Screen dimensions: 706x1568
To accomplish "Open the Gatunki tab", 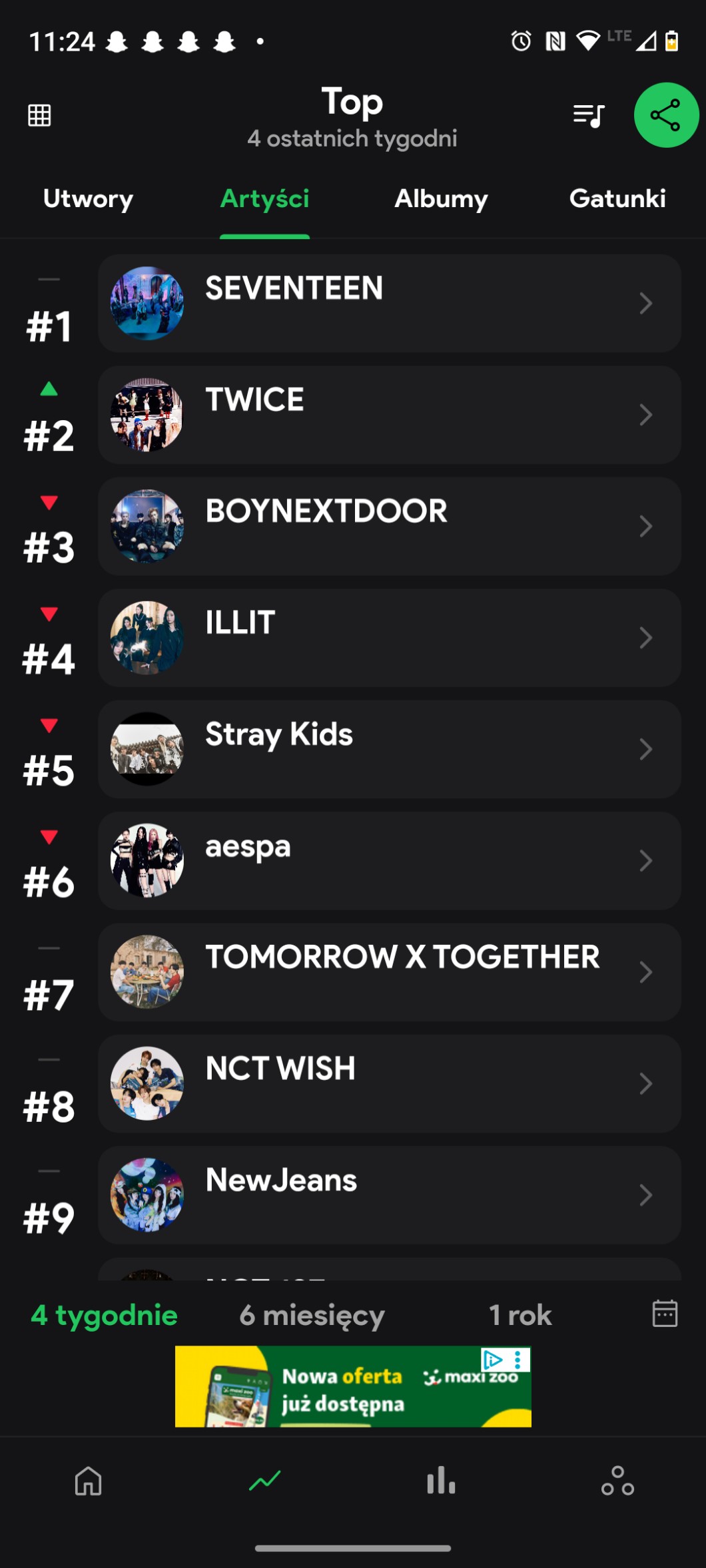I will pos(617,198).
